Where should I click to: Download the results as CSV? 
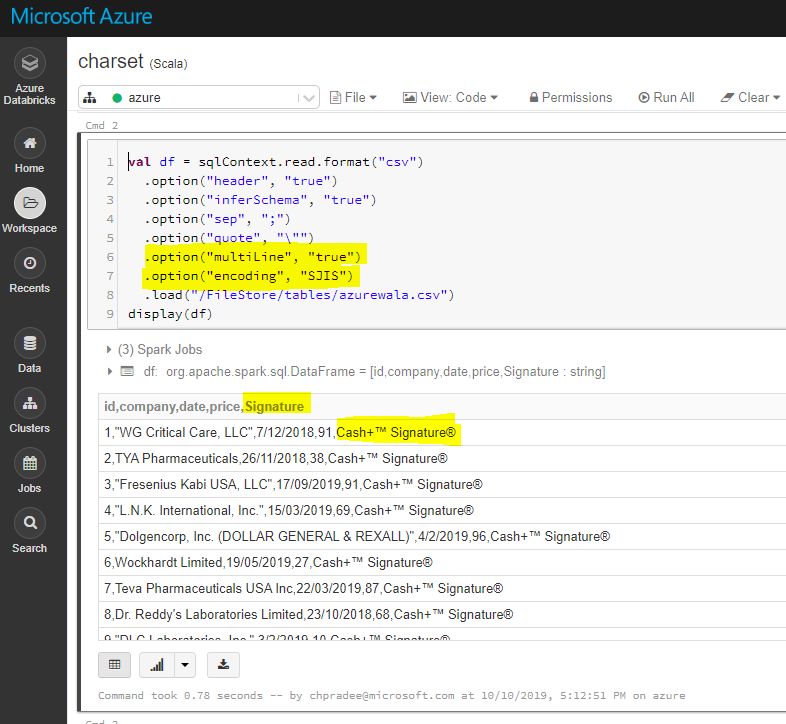click(223, 665)
